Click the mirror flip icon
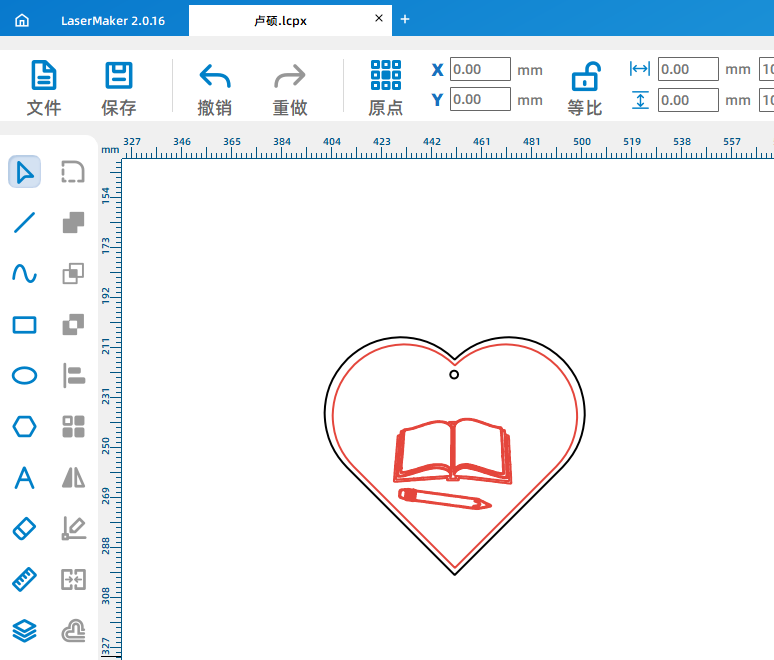Image resolution: width=774 pixels, height=660 pixels. (74, 478)
